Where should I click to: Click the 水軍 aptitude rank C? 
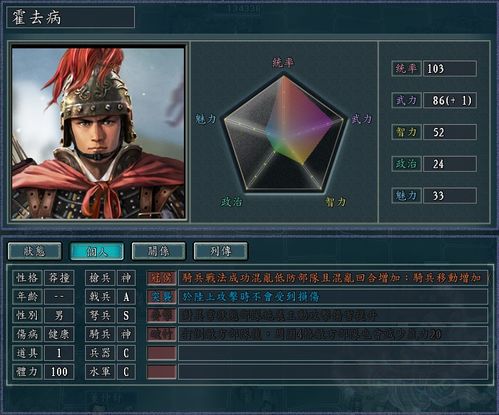coord(126,372)
